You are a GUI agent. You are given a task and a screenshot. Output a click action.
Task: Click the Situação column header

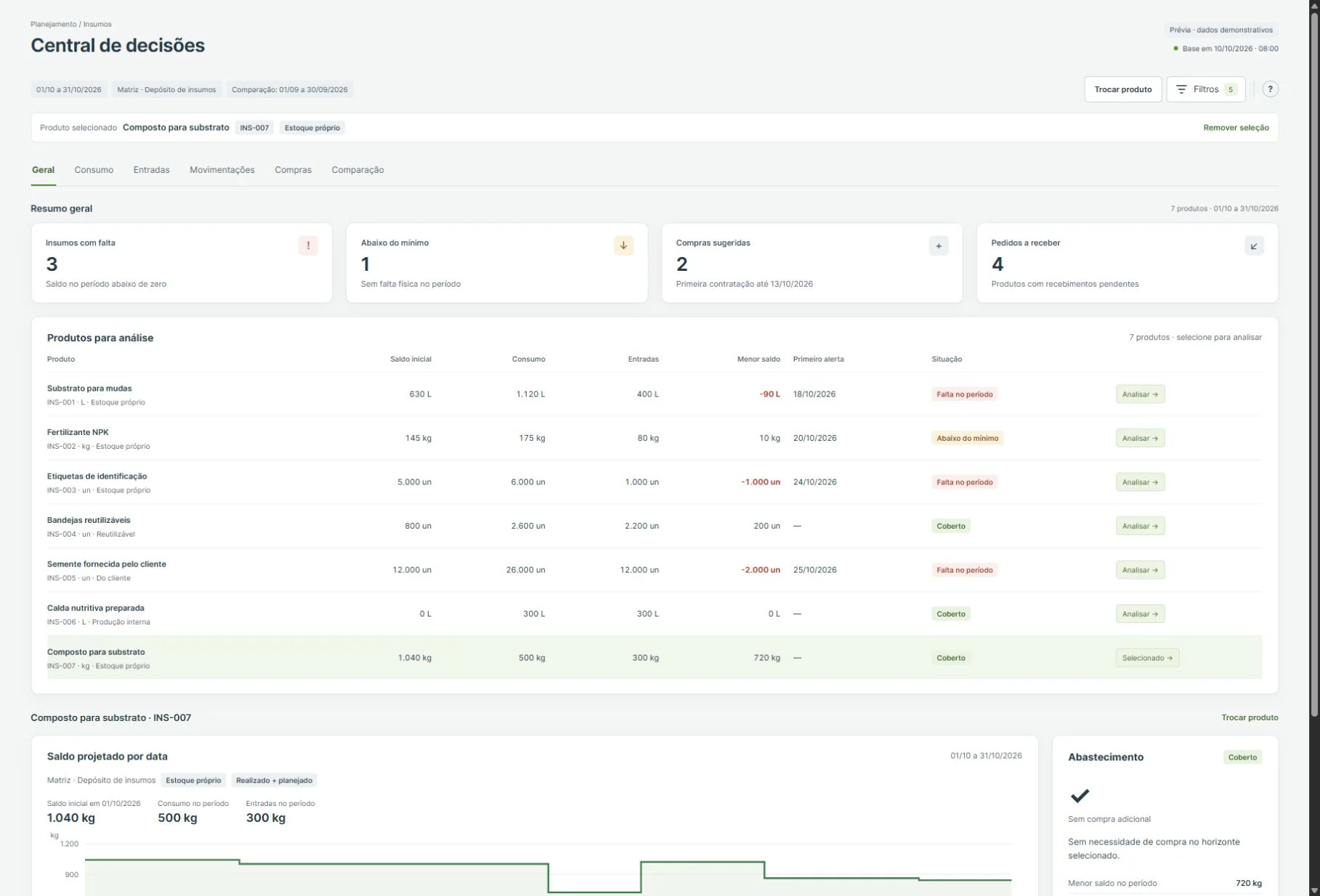click(x=947, y=359)
